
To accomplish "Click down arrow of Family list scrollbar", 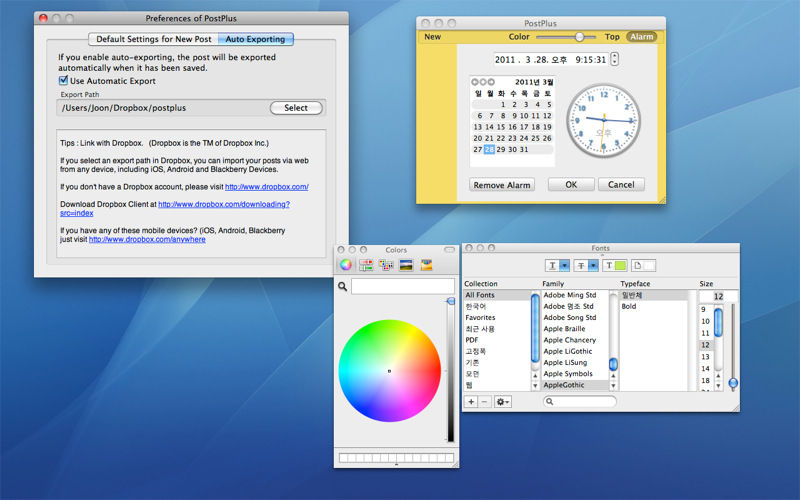I will point(613,386).
